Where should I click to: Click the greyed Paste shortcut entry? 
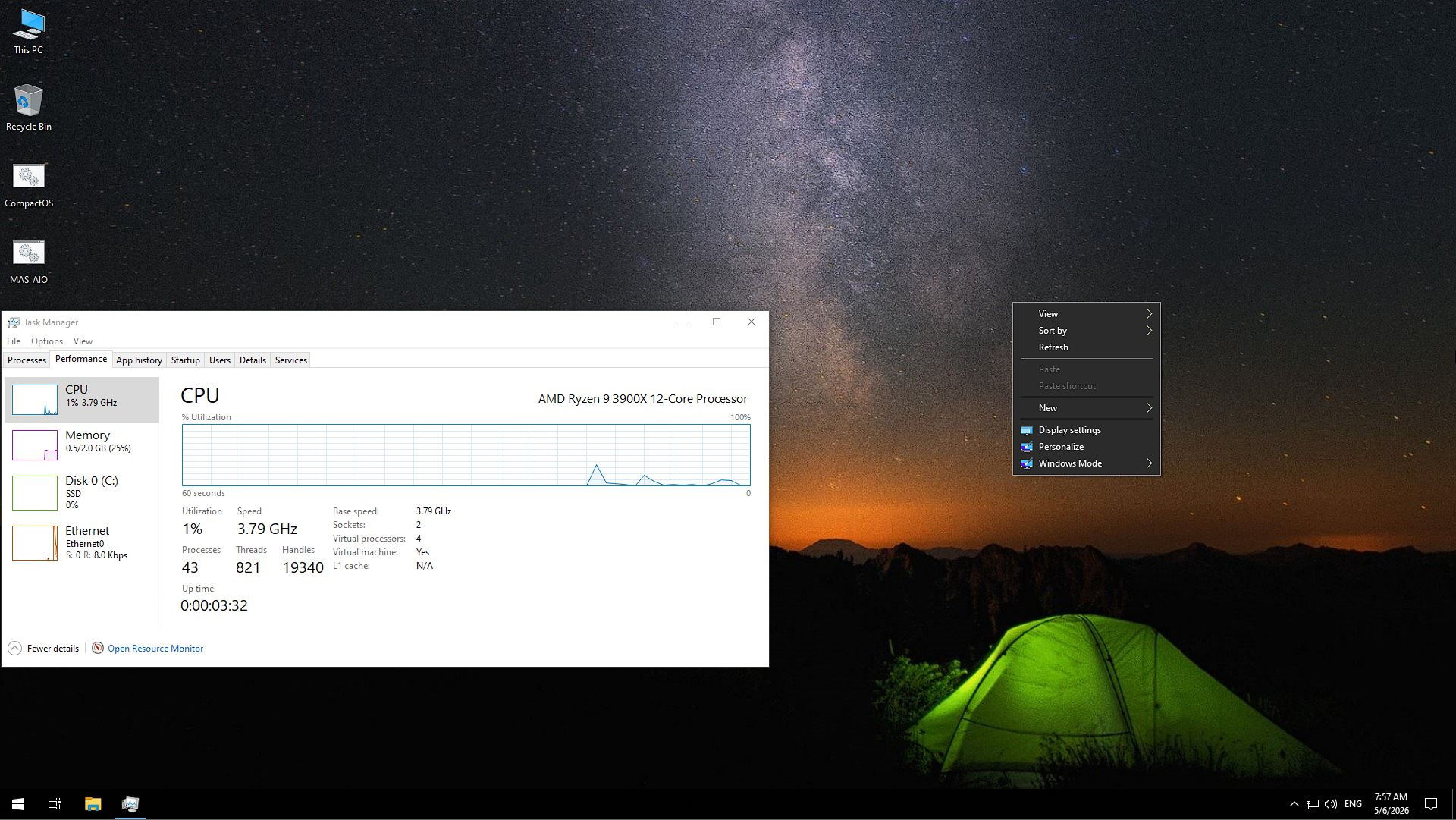[1087, 386]
